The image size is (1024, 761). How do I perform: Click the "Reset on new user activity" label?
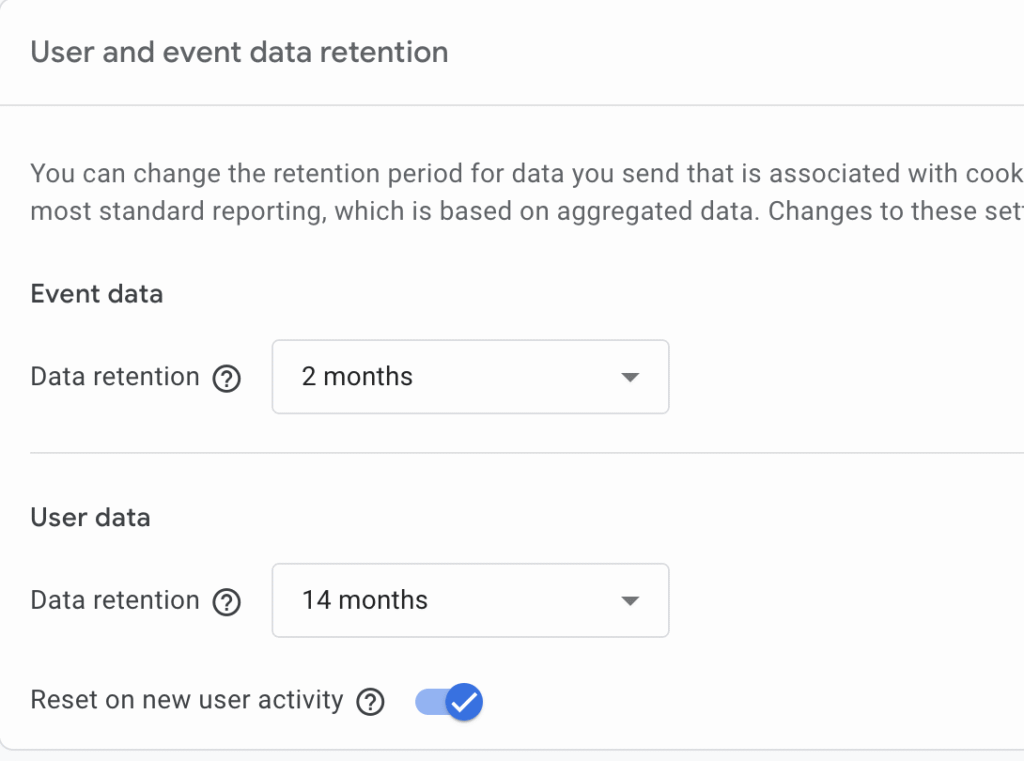pos(187,700)
